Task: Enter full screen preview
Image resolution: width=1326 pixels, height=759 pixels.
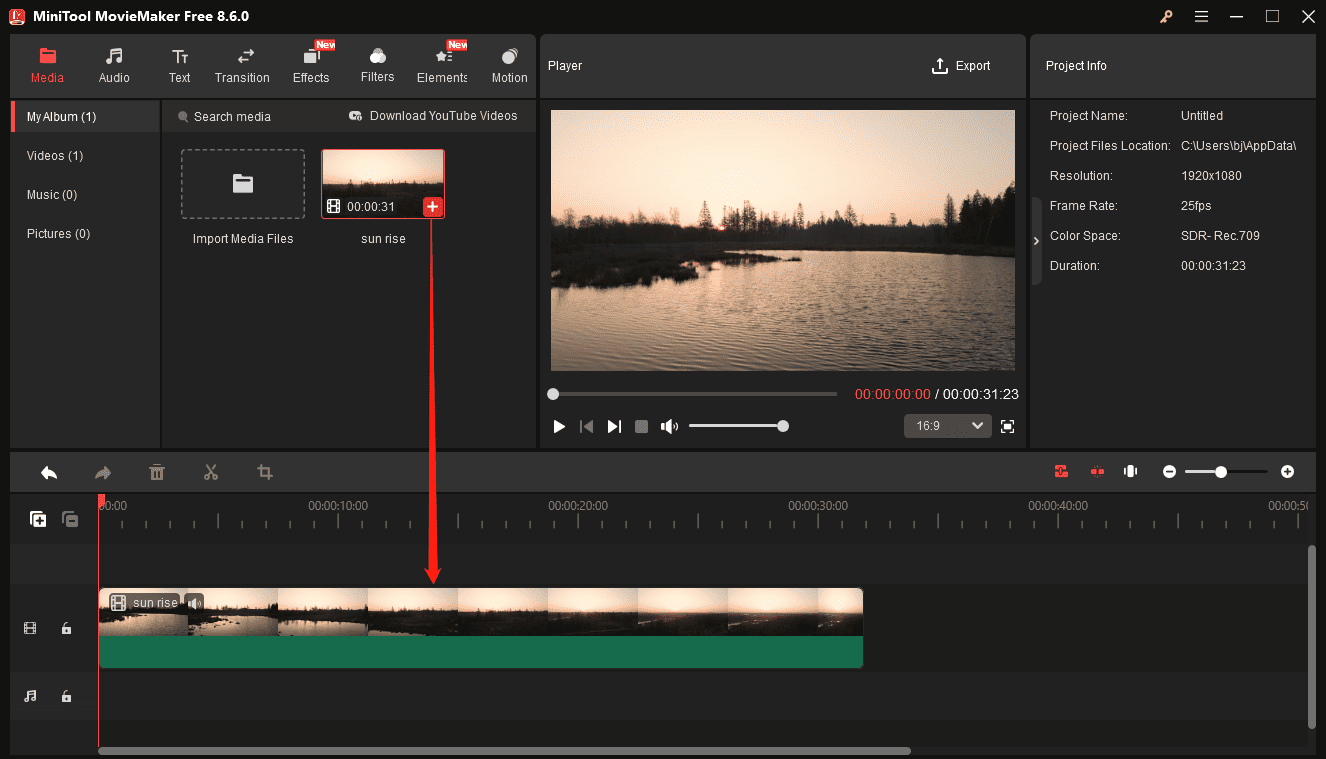Action: pos(1007,426)
